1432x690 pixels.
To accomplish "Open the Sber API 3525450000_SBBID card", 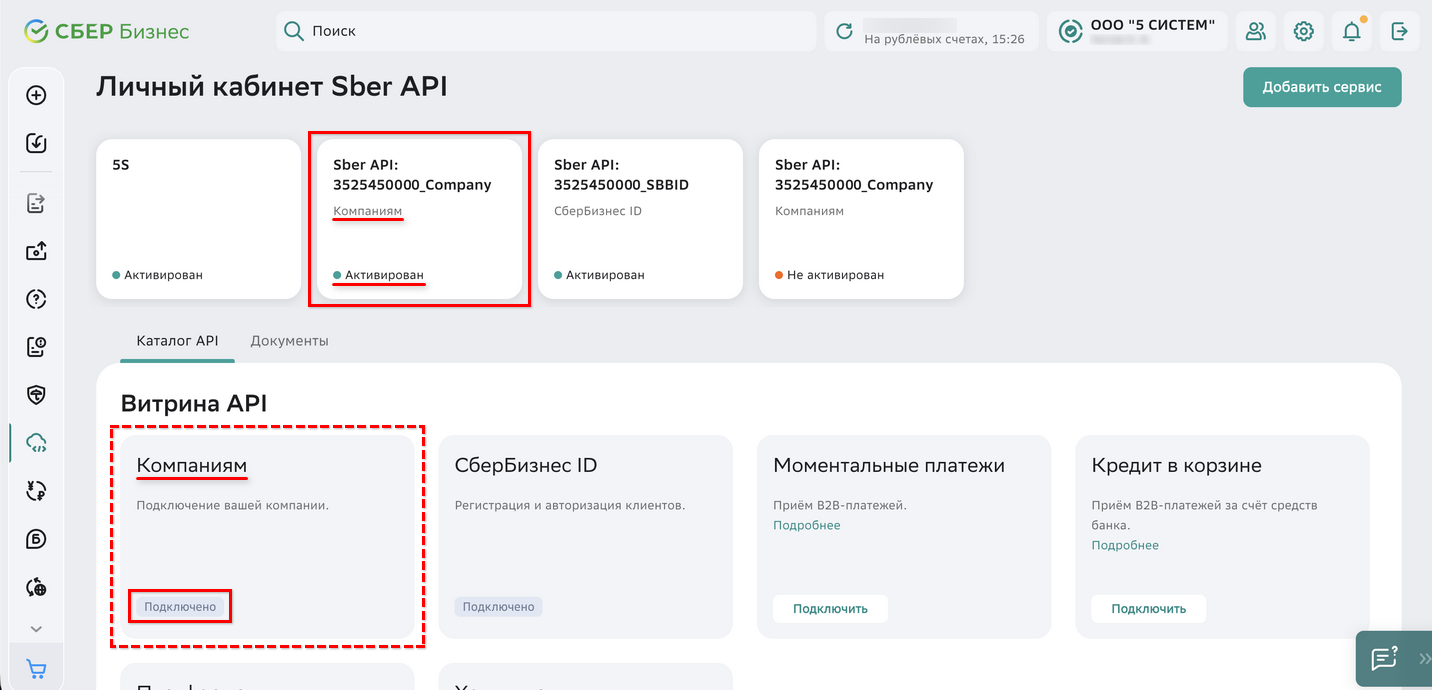I will pyautogui.click(x=641, y=219).
